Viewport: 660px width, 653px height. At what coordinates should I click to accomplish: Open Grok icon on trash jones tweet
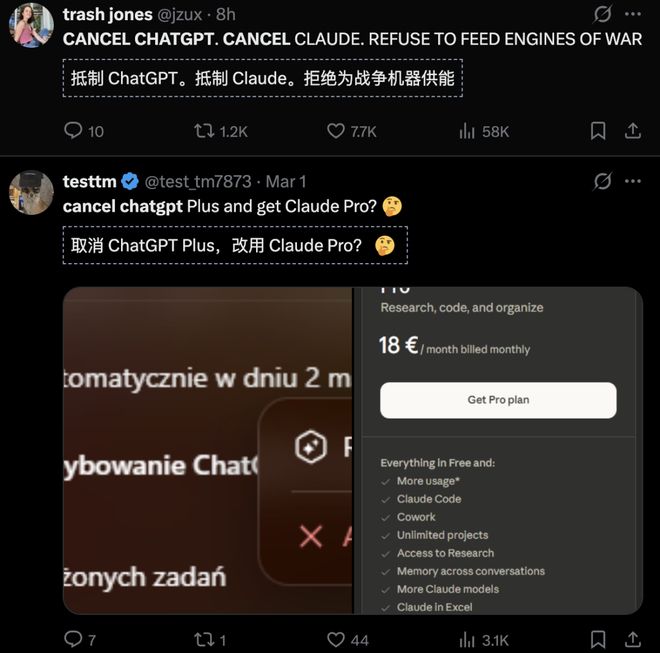point(602,15)
